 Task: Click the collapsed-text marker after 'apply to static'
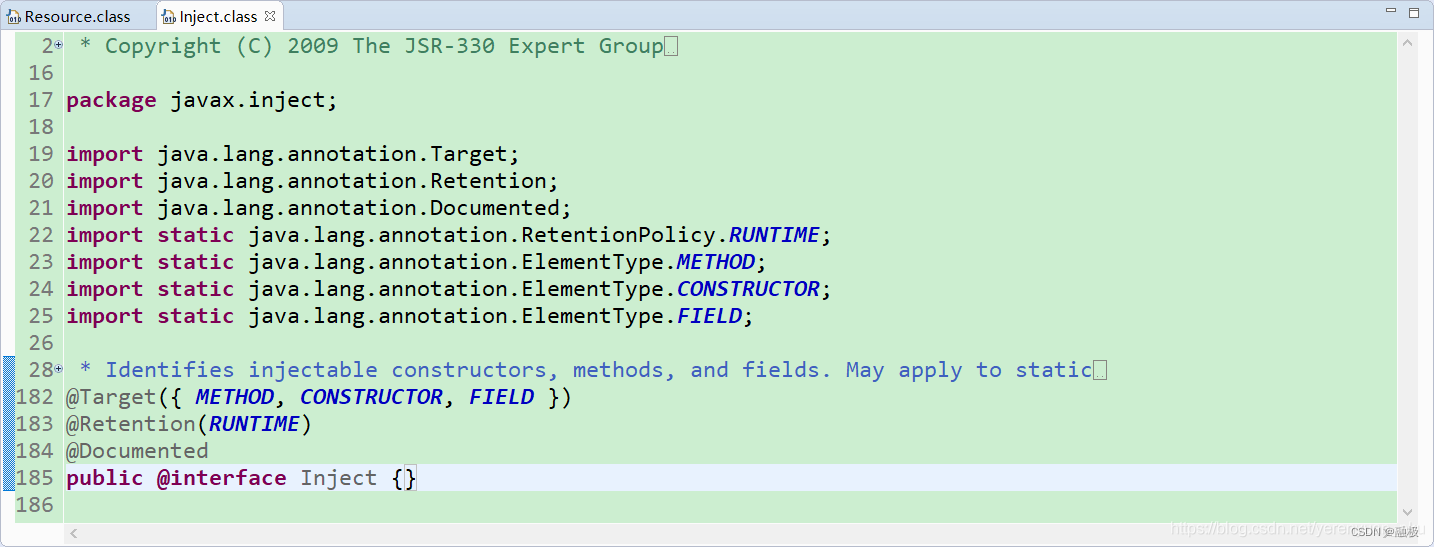1100,371
